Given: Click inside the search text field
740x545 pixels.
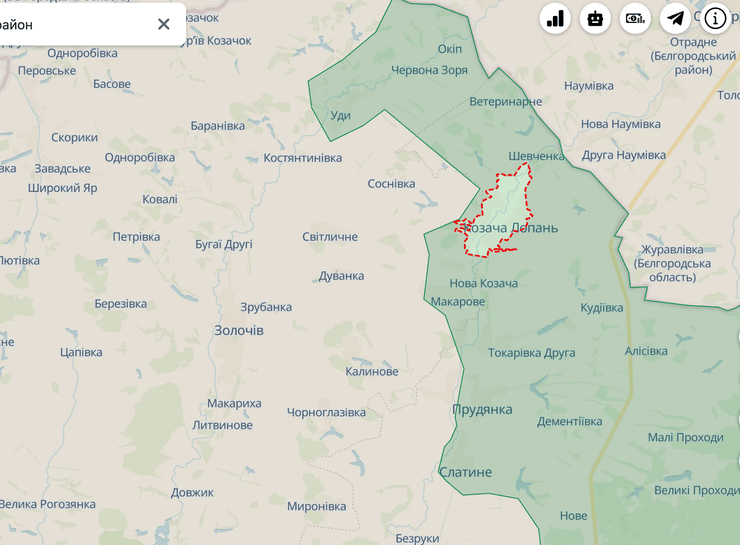Looking at the screenshot, I should (70, 24).
